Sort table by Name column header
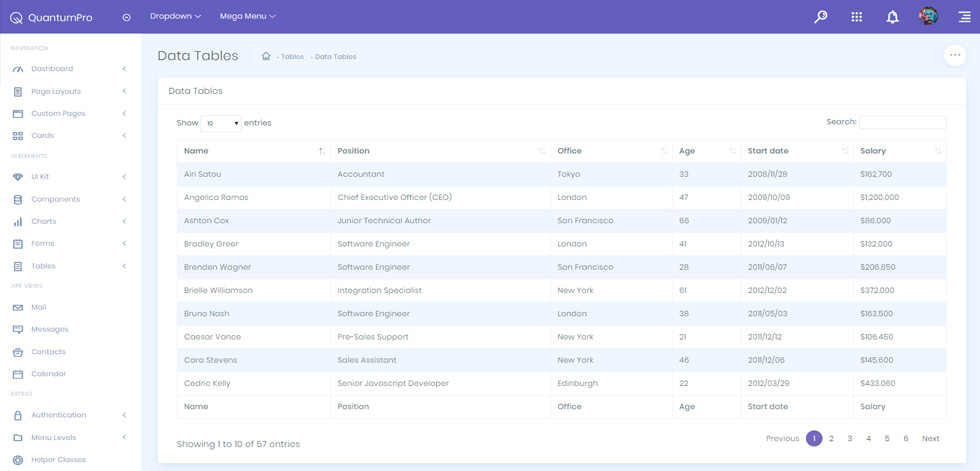The height and width of the screenshot is (471, 980). [254, 151]
